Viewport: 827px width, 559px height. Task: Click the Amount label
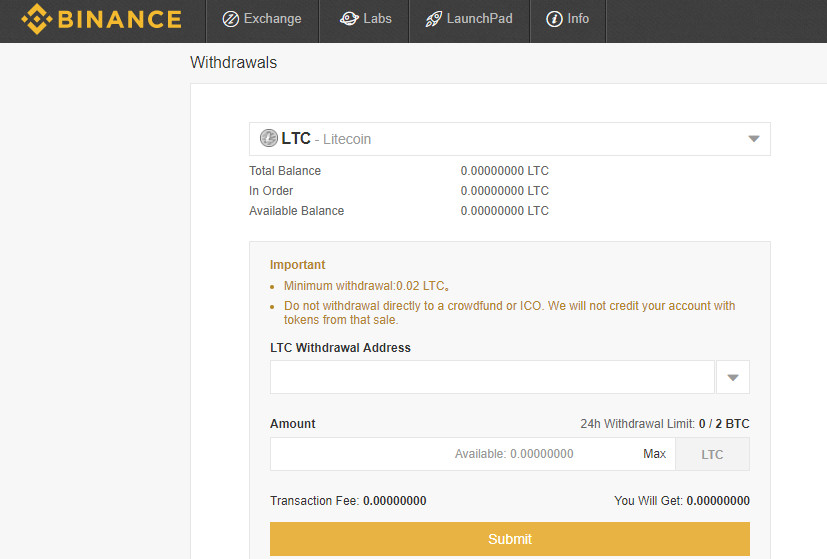point(292,423)
